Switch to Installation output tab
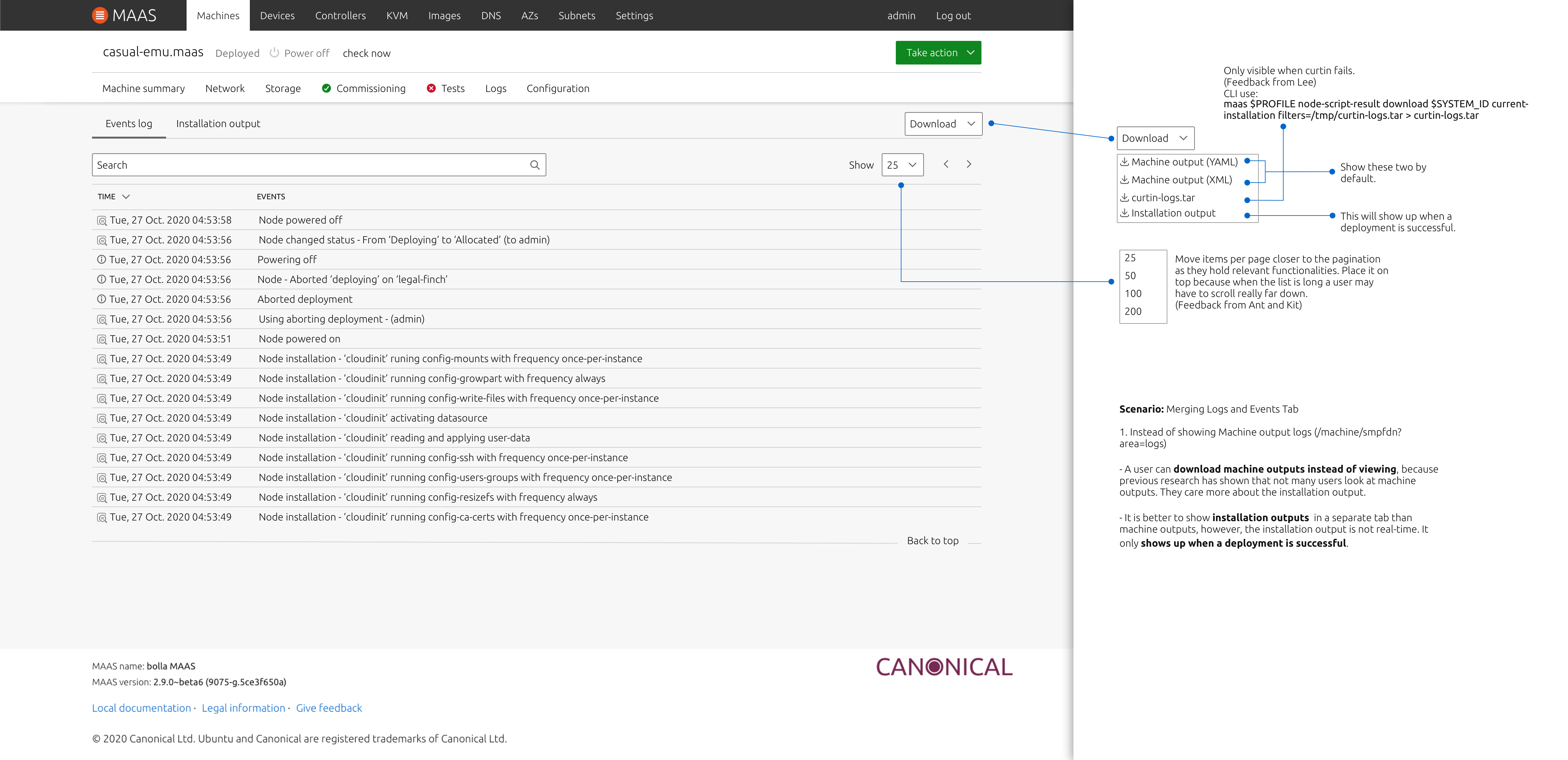1568x760 pixels. 218,124
